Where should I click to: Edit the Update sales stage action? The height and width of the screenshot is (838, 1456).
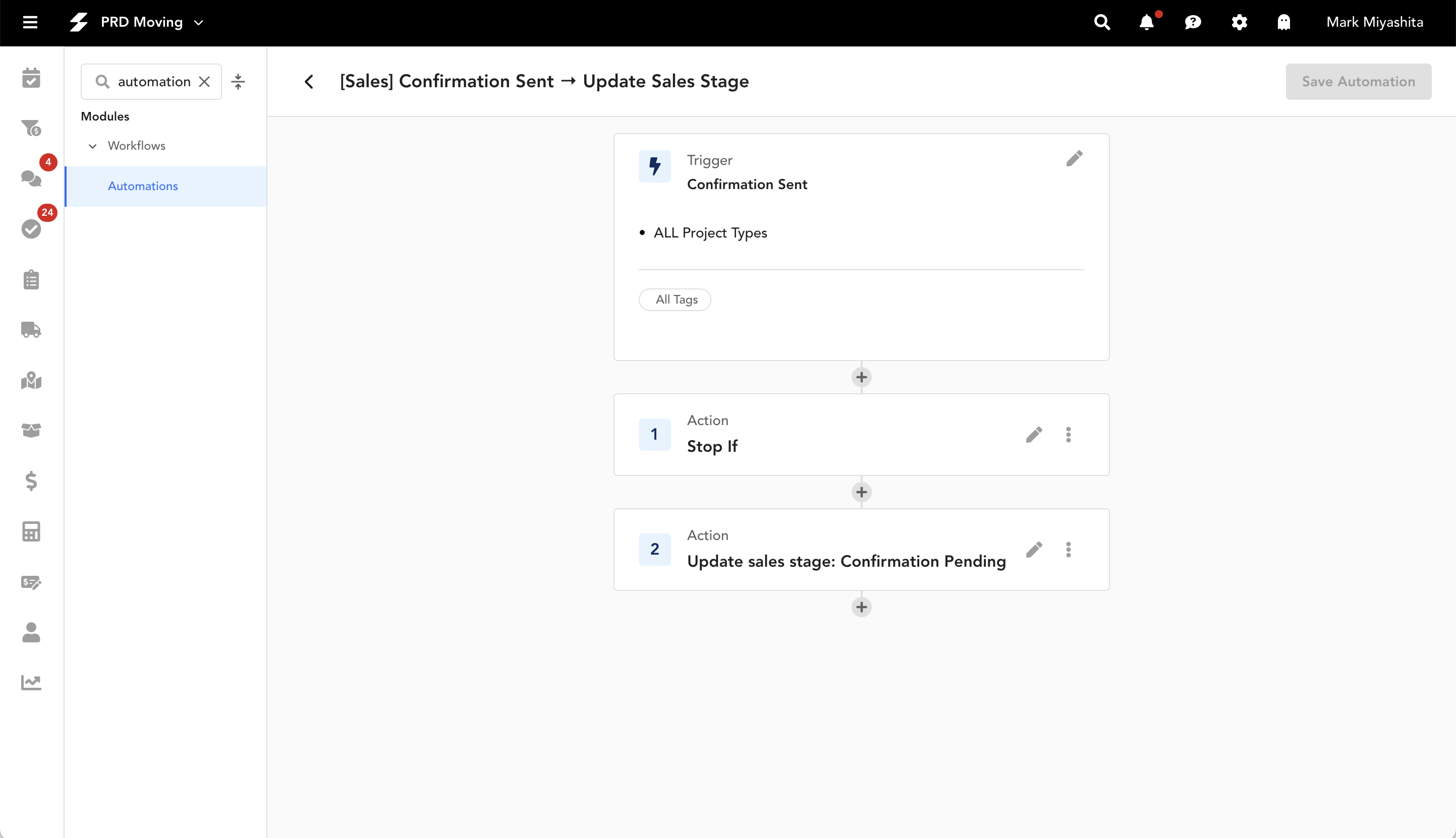pyautogui.click(x=1033, y=550)
